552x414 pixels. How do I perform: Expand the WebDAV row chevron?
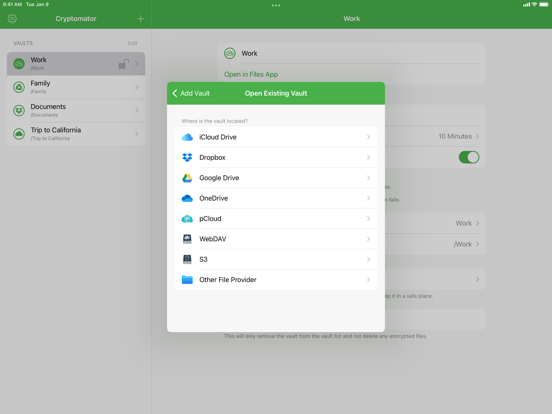(368, 239)
